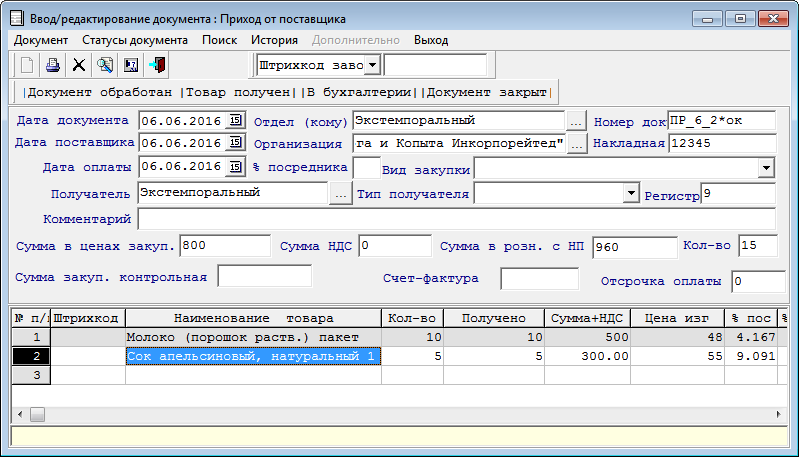The height and width of the screenshot is (457, 799).
Task: Click the Накладная field with 12345
Action: 722,144
